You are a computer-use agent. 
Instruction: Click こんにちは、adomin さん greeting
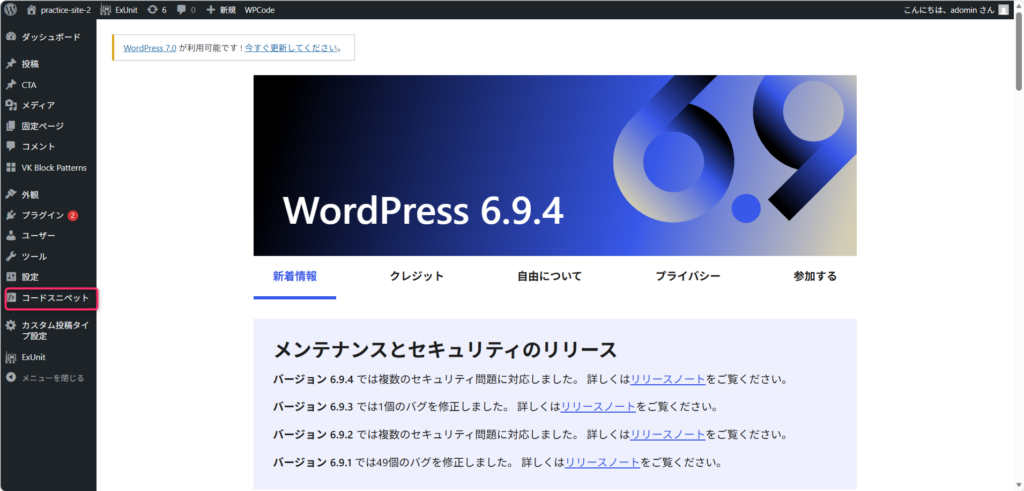click(949, 10)
